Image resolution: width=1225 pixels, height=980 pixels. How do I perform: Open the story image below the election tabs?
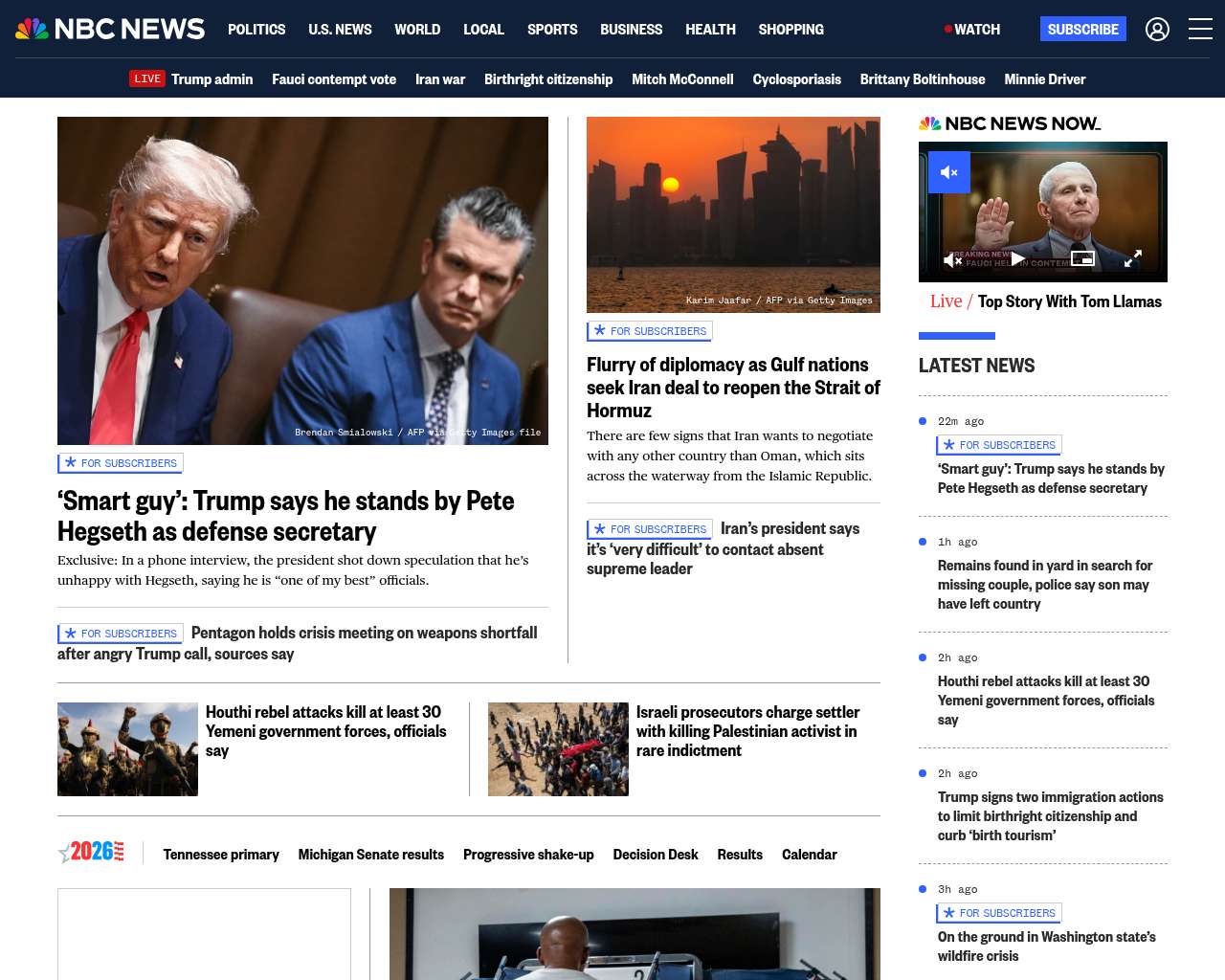pyautogui.click(x=635, y=934)
